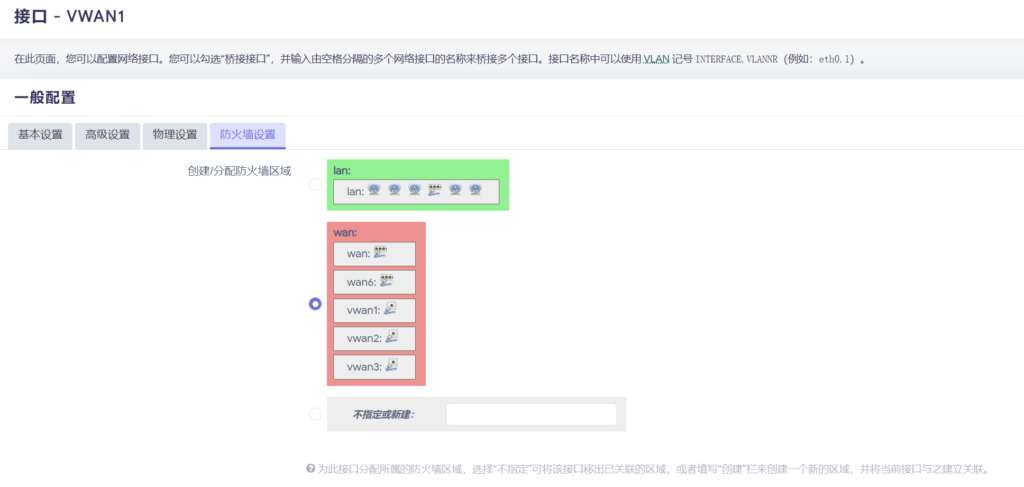Viewport: 1024px width, 487px height.
Task: Click the first wireless icon after lan label
Action: (x=374, y=190)
